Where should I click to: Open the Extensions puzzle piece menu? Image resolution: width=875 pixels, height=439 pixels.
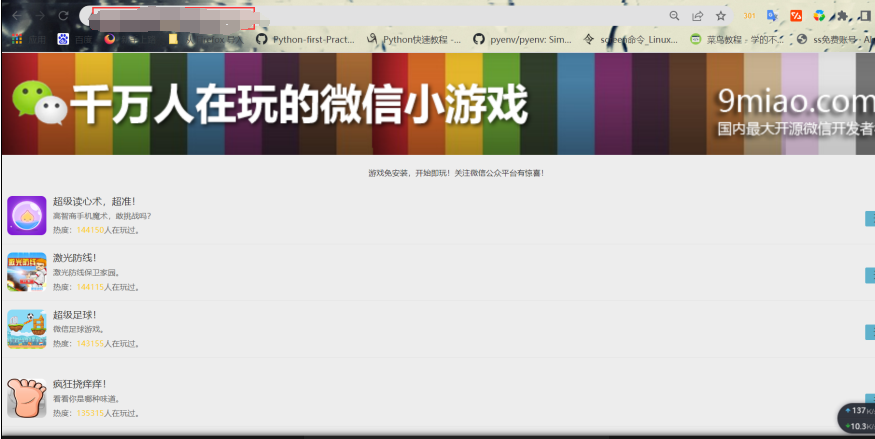842,16
